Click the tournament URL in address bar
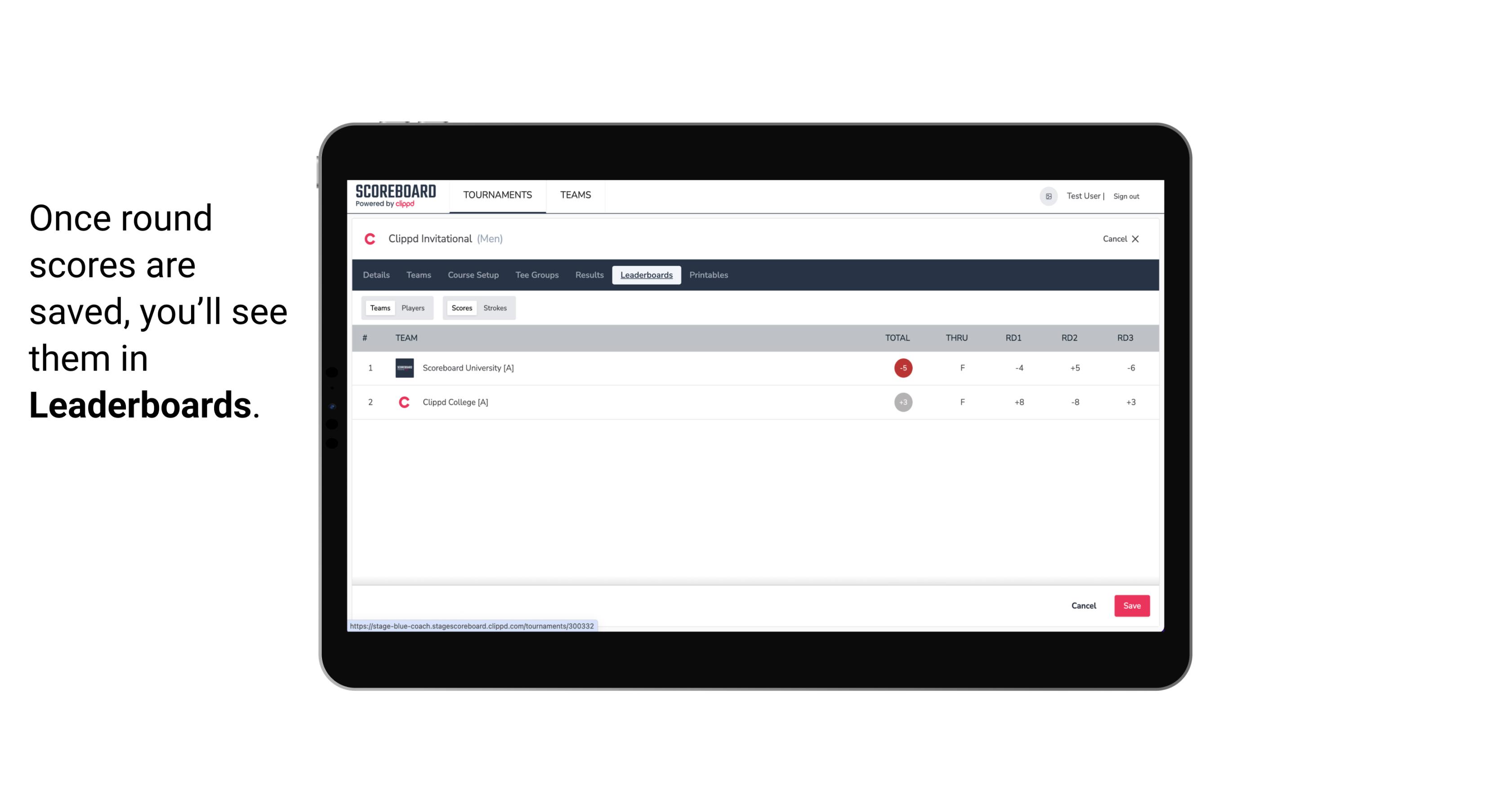The image size is (1509, 812). coord(473,626)
